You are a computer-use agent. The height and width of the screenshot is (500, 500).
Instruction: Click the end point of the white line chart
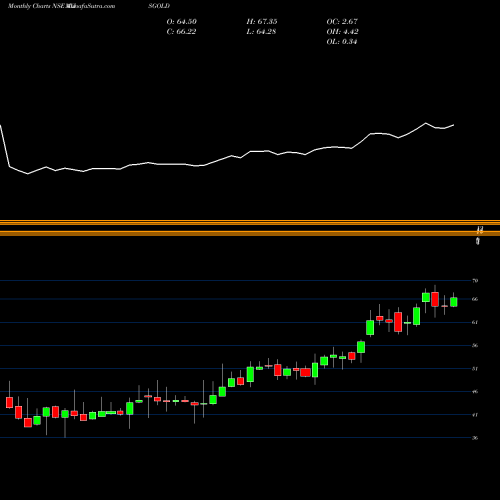[x=454, y=125]
